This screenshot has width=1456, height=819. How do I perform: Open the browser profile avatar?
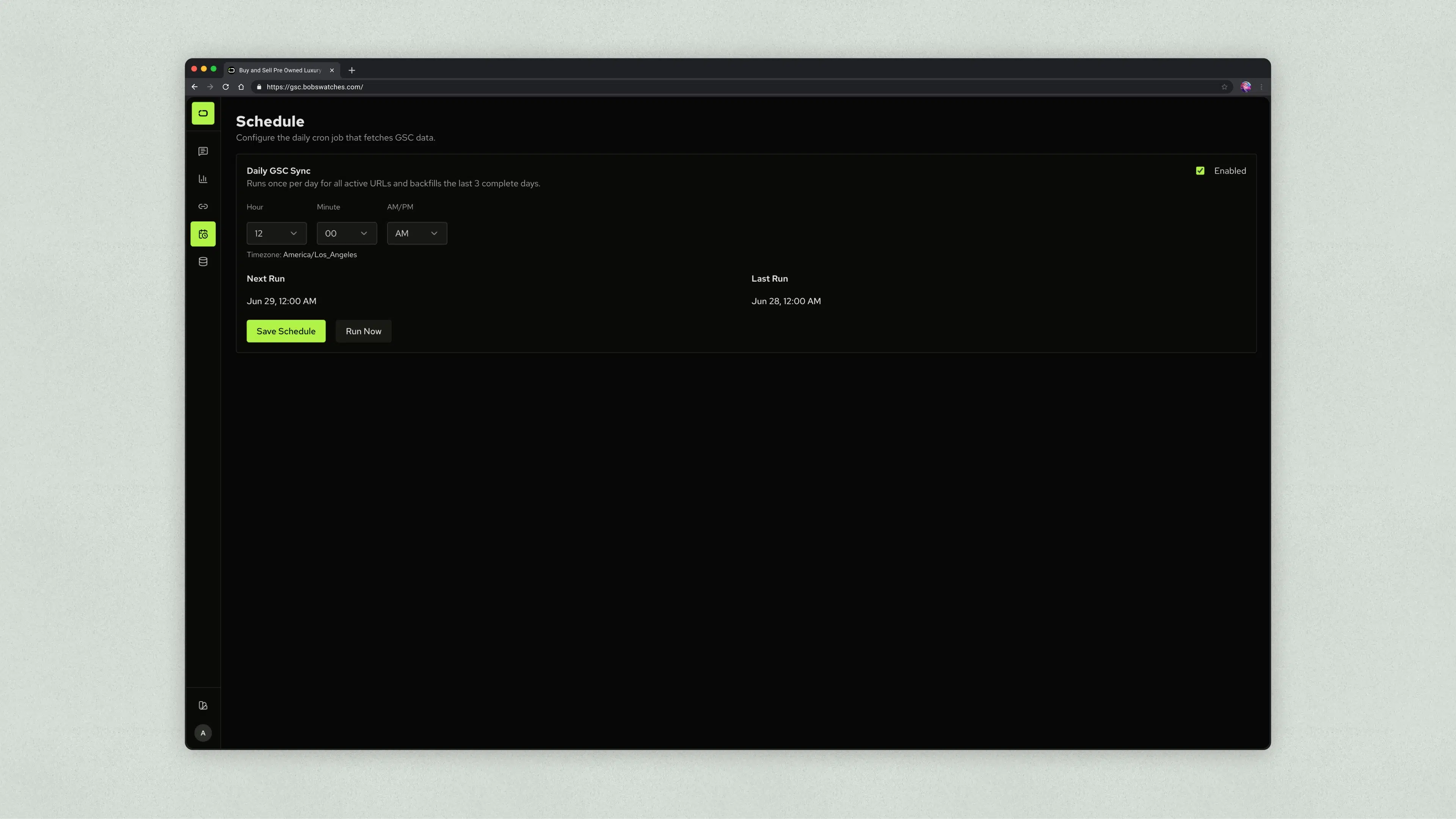(1246, 87)
